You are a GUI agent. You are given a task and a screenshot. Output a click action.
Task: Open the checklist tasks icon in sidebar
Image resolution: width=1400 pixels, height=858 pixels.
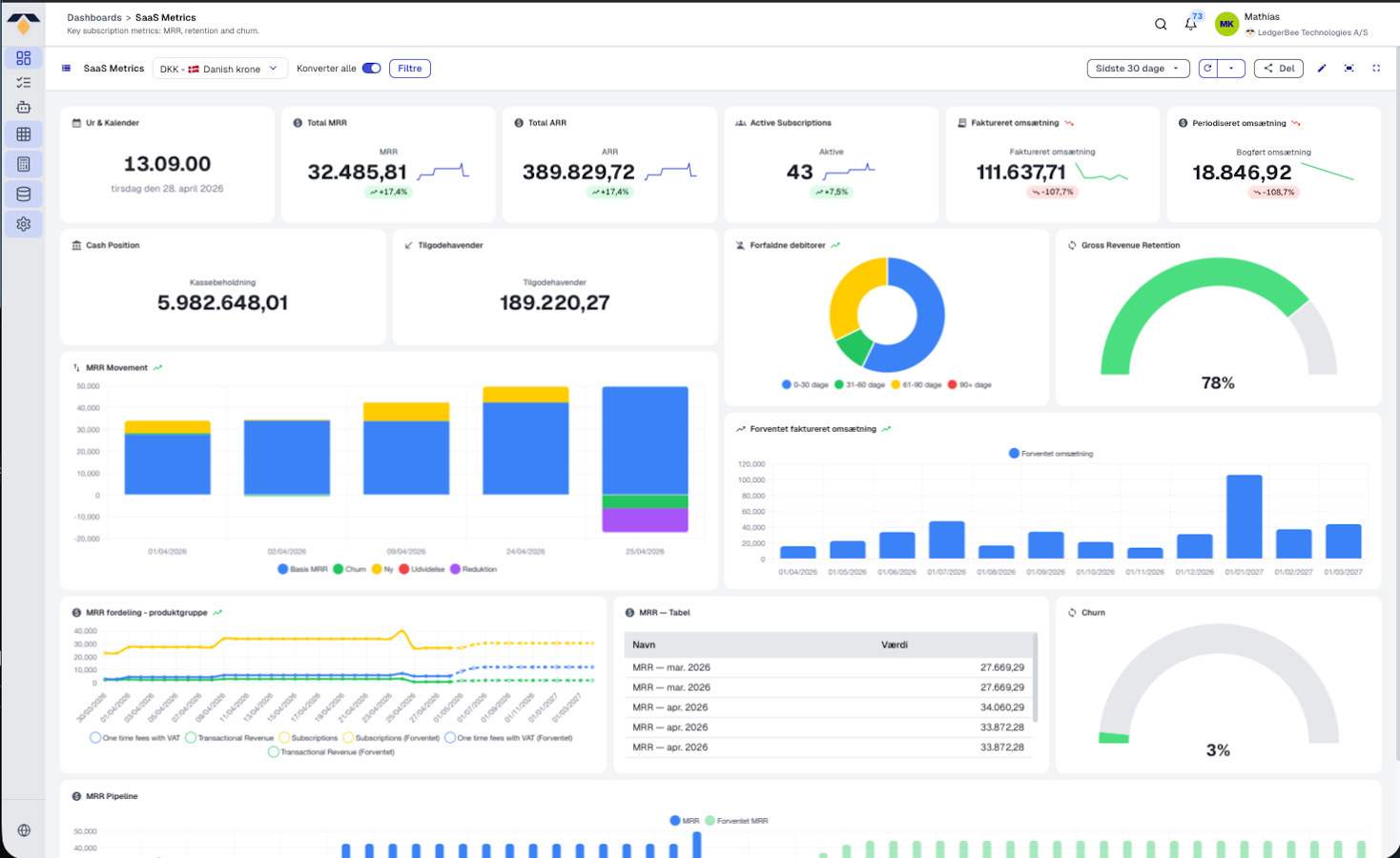click(x=24, y=83)
